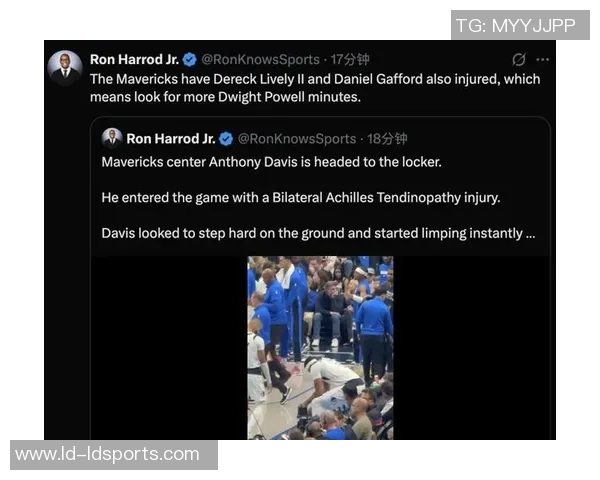This screenshot has width=600, height=480.
Task: Open the top Ron Harrod Jr. display name
Action: (134, 59)
